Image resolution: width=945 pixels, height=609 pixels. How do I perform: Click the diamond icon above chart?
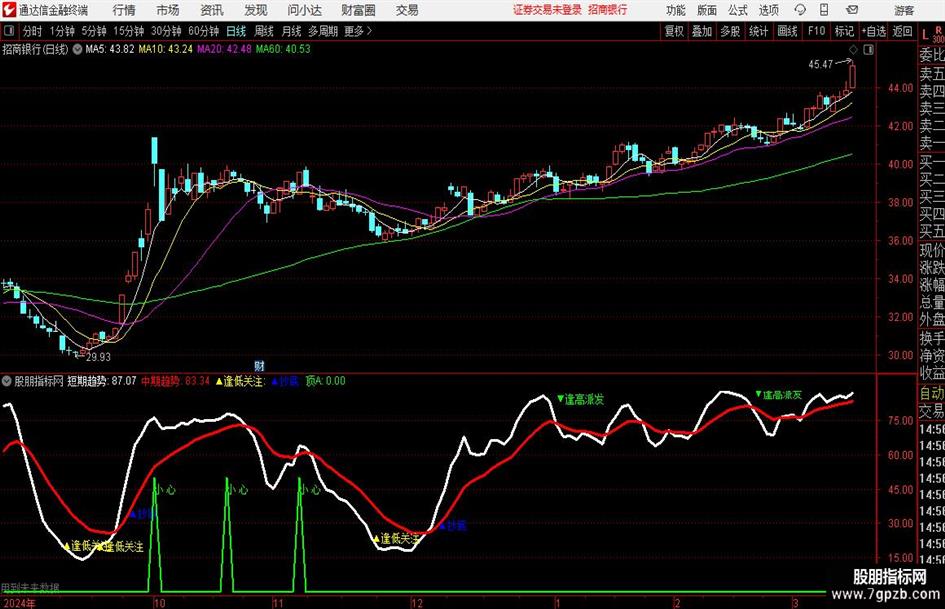tap(853, 50)
